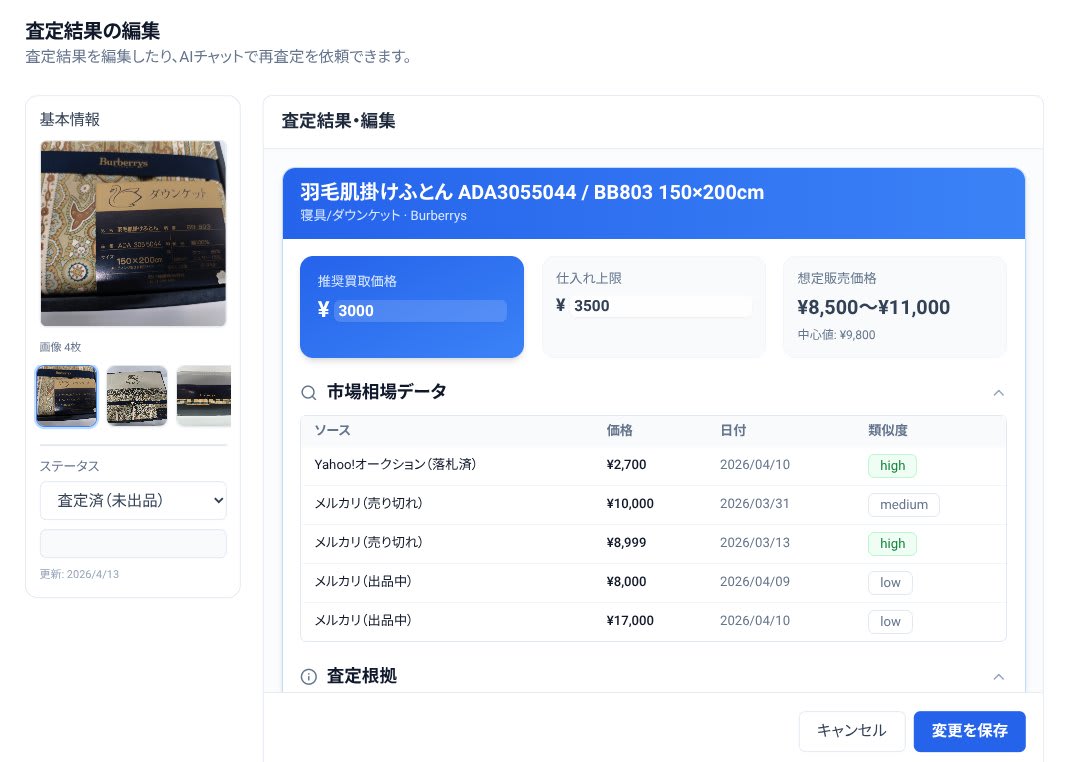Collapse the 査定根拠 section chevron
The height and width of the screenshot is (762, 1069).
point(998,677)
